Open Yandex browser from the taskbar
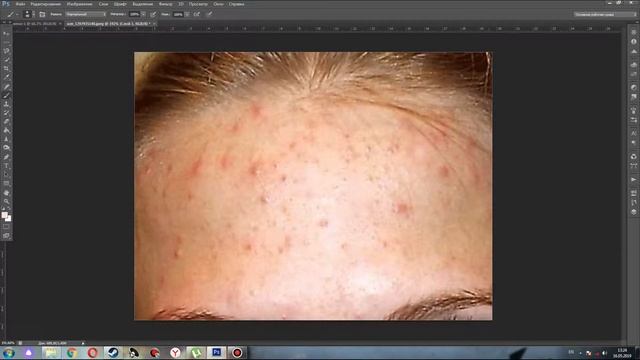640x360 pixels. 175,353
